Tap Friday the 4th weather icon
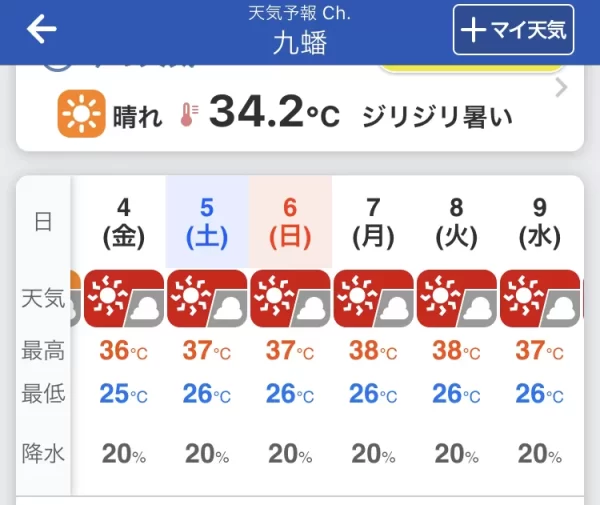Image resolution: width=600 pixels, height=505 pixels. (x=124, y=298)
